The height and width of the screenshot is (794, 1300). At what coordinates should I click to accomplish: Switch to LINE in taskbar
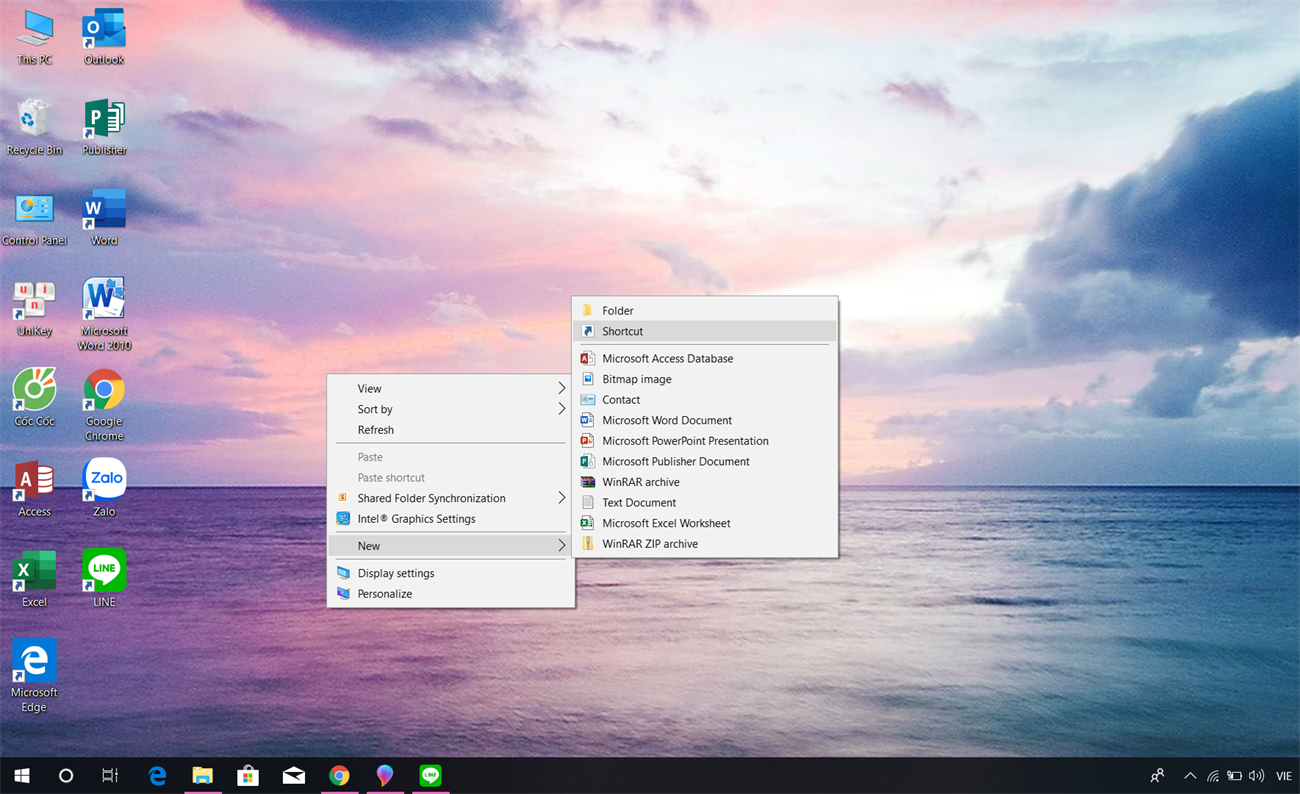tap(430, 775)
